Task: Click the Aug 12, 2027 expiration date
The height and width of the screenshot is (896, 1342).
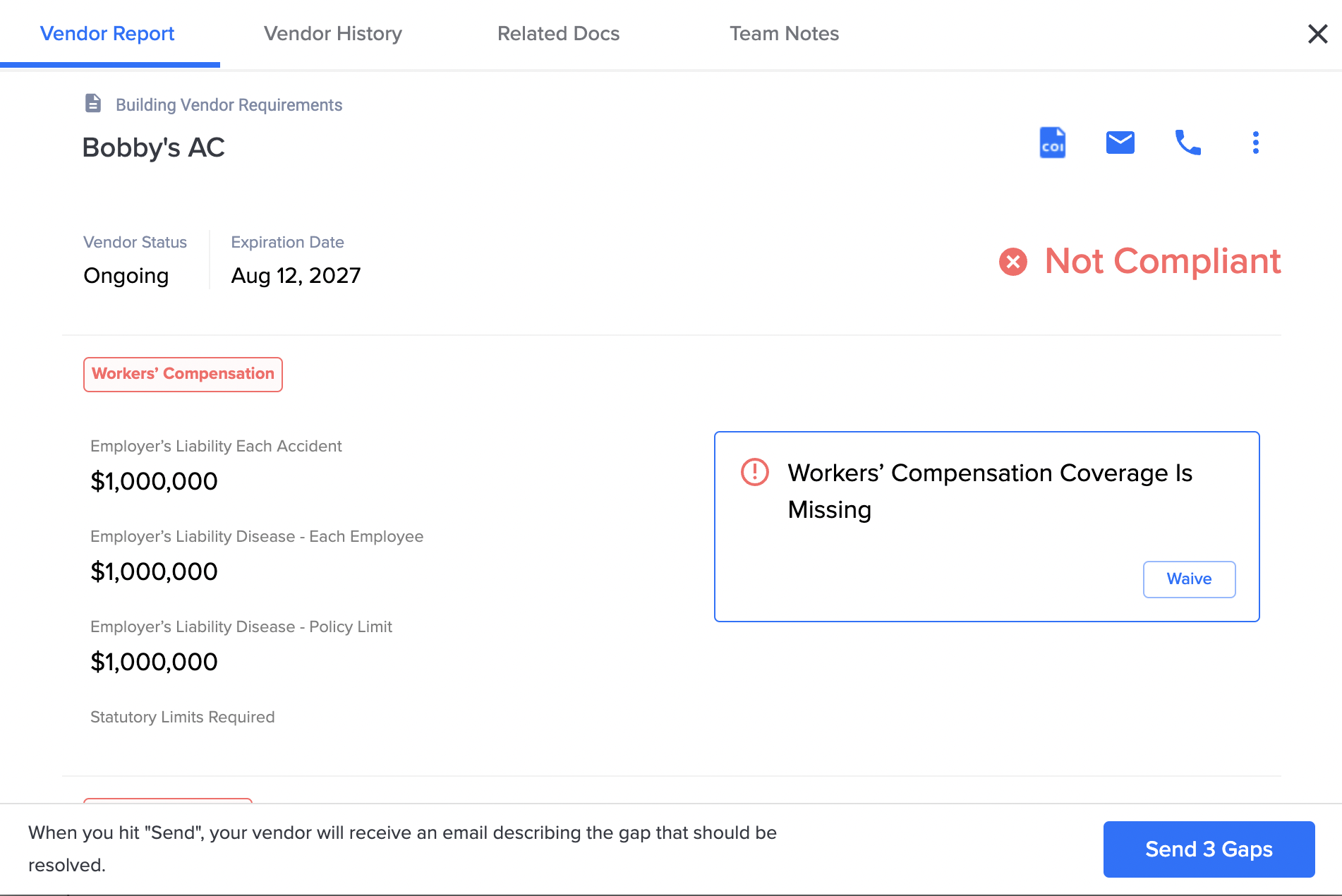Action: tap(296, 275)
